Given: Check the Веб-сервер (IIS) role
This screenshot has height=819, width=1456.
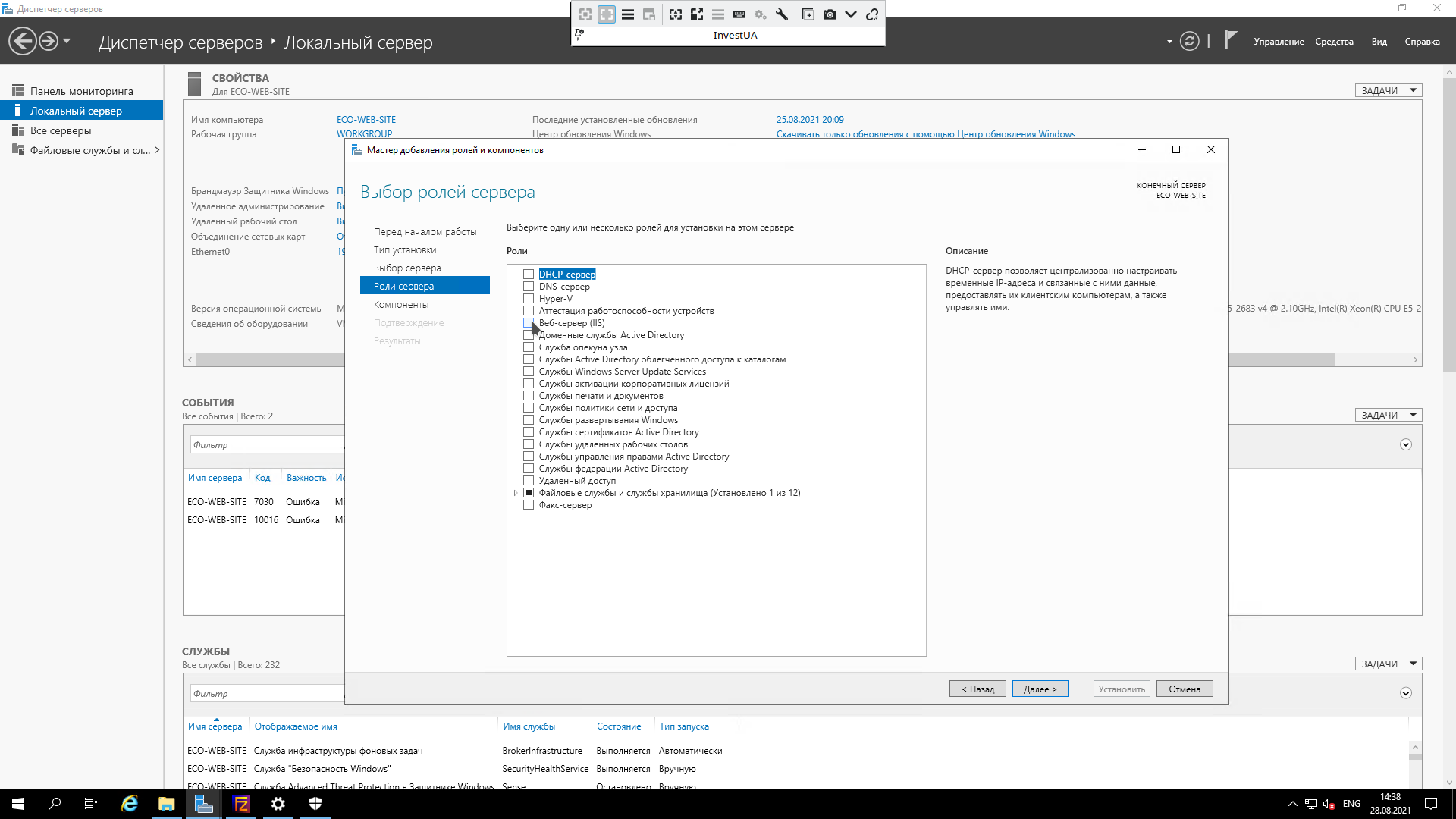Looking at the screenshot, I should [529, 323].
